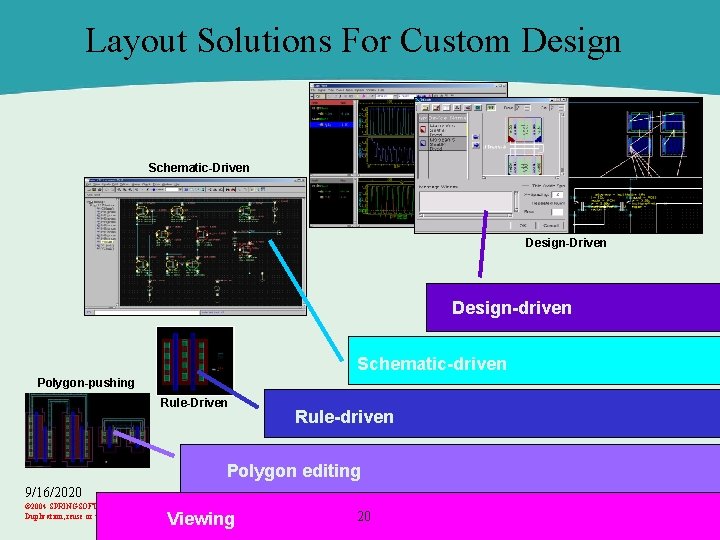Click the Message Window vertical scrollbar
Image resolution: width=720 pixels, height=540 pixels.
tap(516, 202)
